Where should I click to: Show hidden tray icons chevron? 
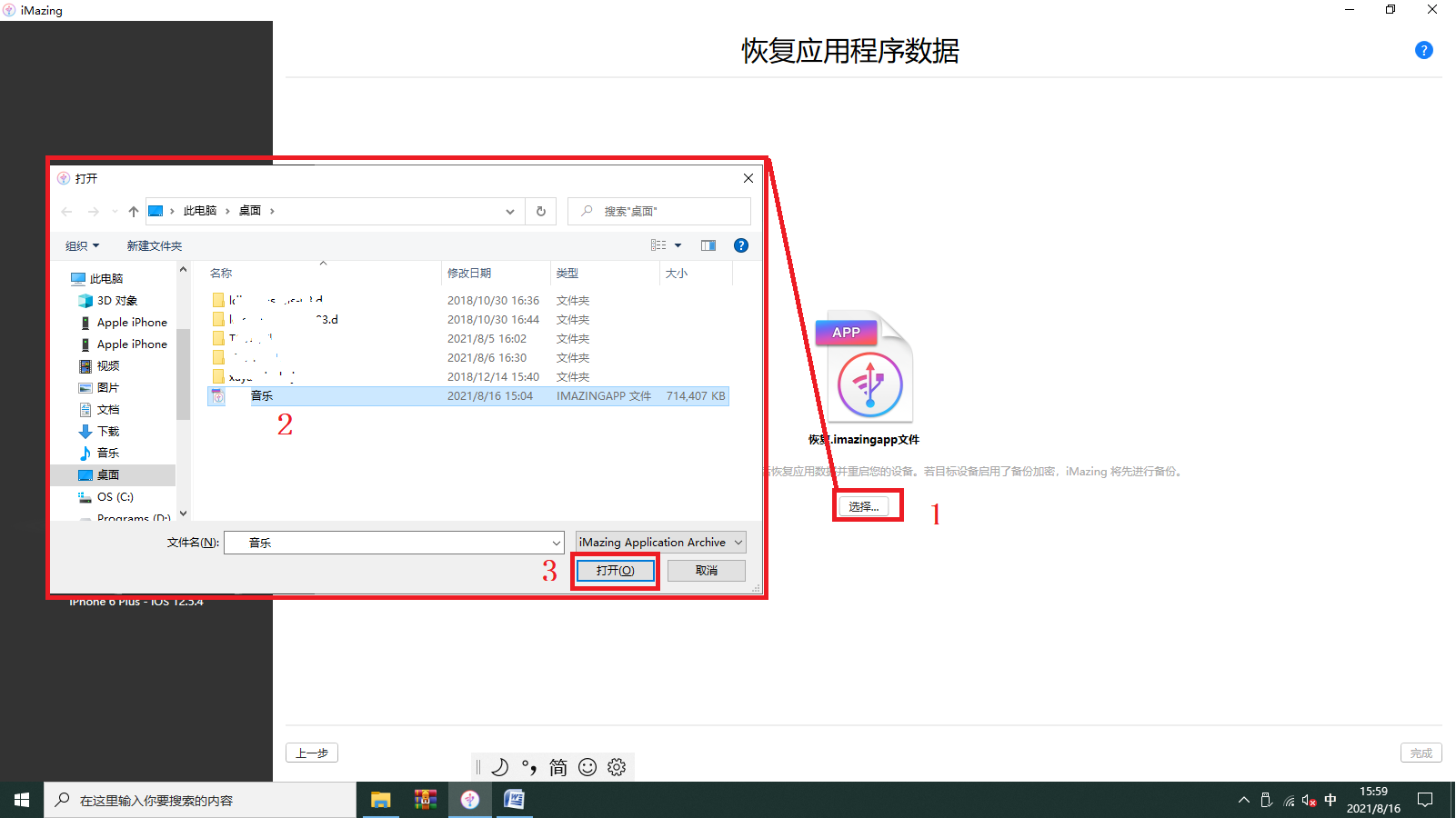coord(1243,800)
